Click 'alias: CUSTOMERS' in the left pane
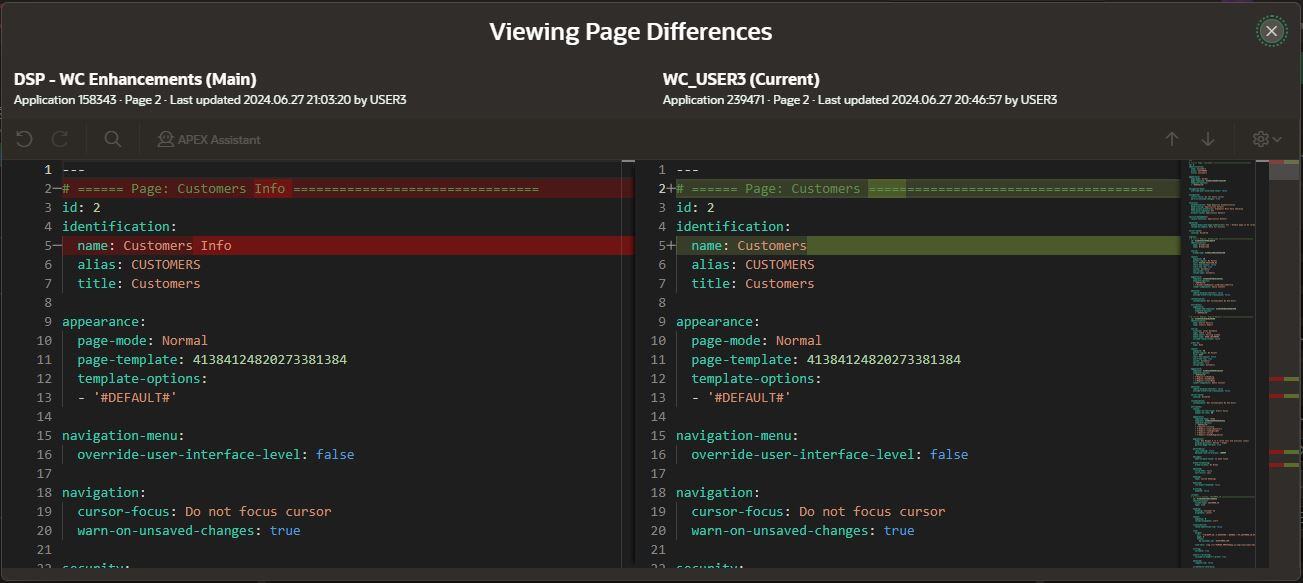1303x583 pixels. click(x=139, y=264)
